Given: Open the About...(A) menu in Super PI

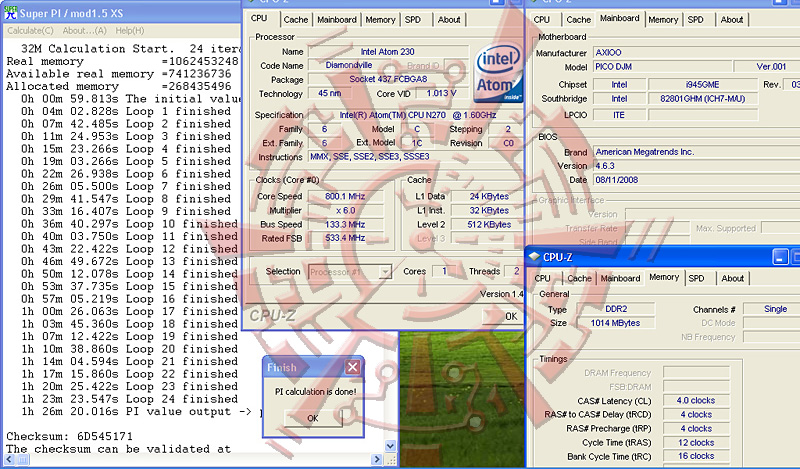Looking at the screenshot, I should (x=85, y=31).
